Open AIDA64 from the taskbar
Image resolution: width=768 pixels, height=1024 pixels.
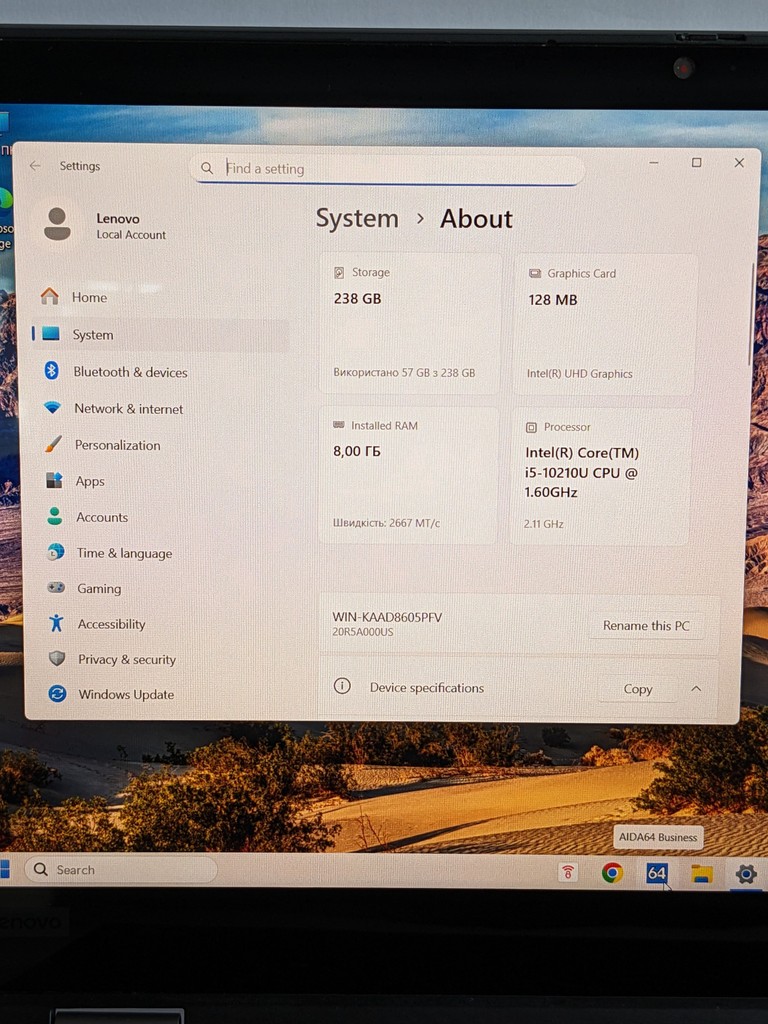(x=656, y=873)
